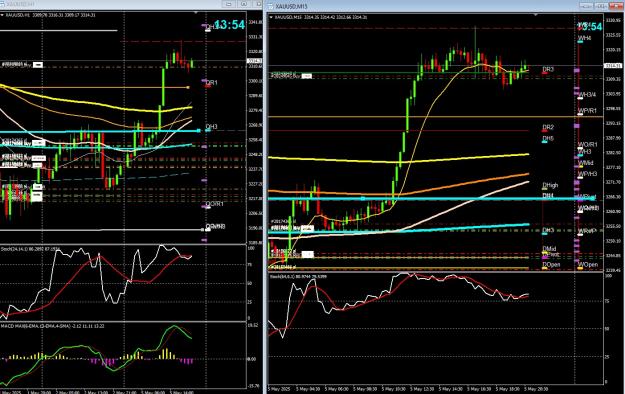This screenshot has height=394, width=625.
Task: Minimize the XAUUSD,M15 chart window
Action: (x=586, y=6)
